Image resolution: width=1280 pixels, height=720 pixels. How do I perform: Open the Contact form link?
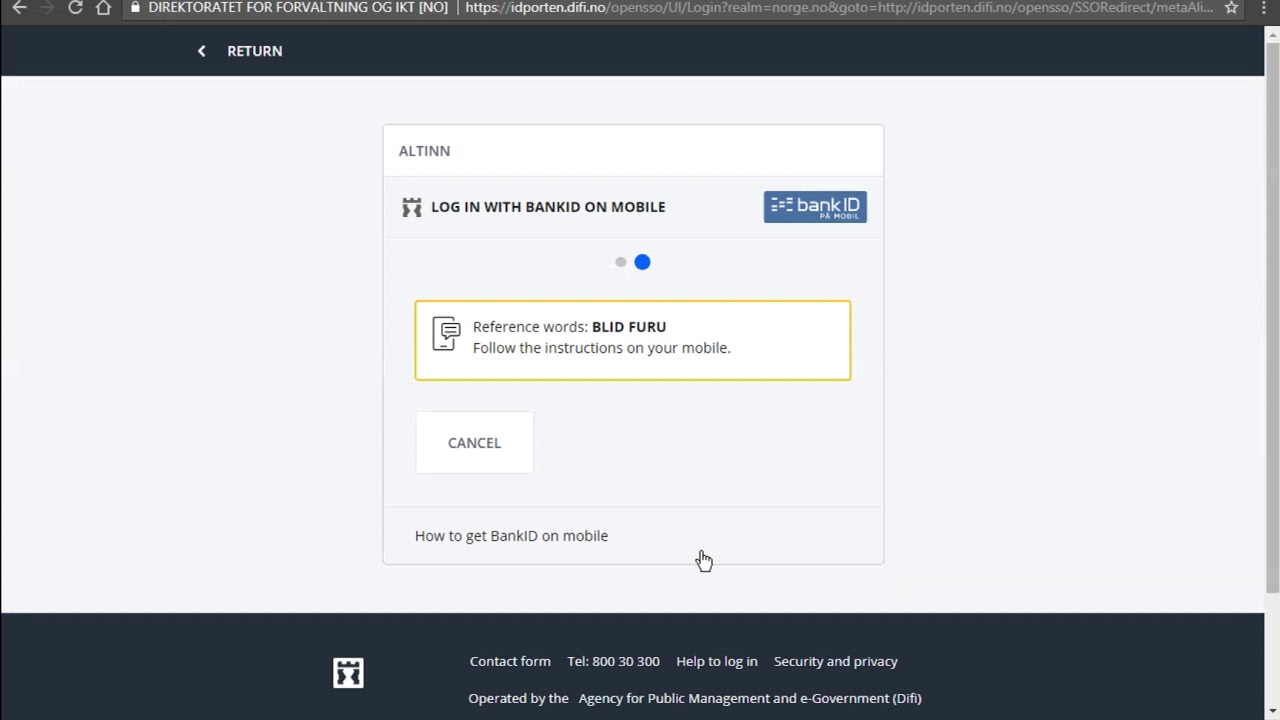[x=510, y=661]
